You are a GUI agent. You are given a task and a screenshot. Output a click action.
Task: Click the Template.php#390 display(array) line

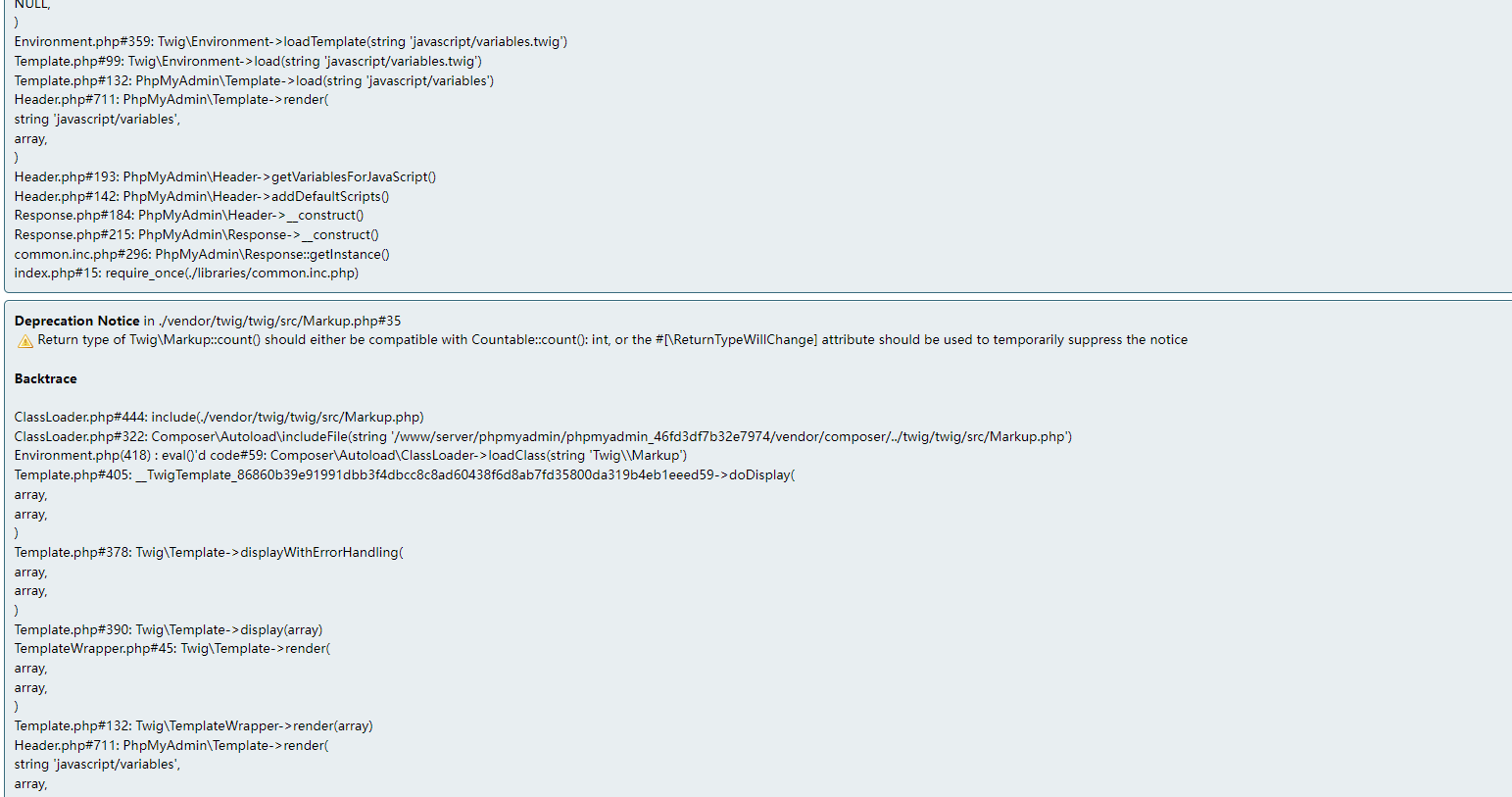169,629
